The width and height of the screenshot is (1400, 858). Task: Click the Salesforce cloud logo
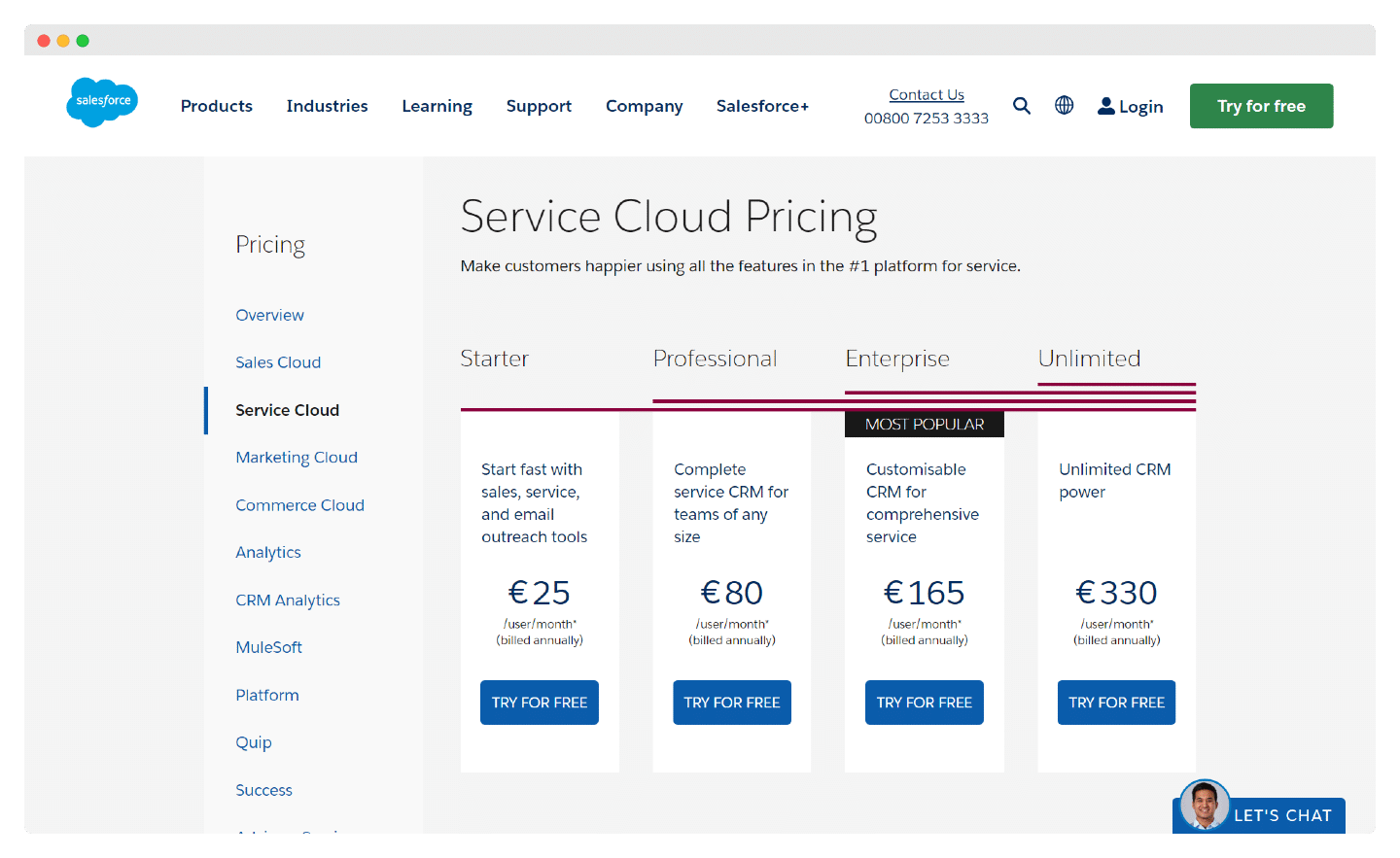point(102,102)
